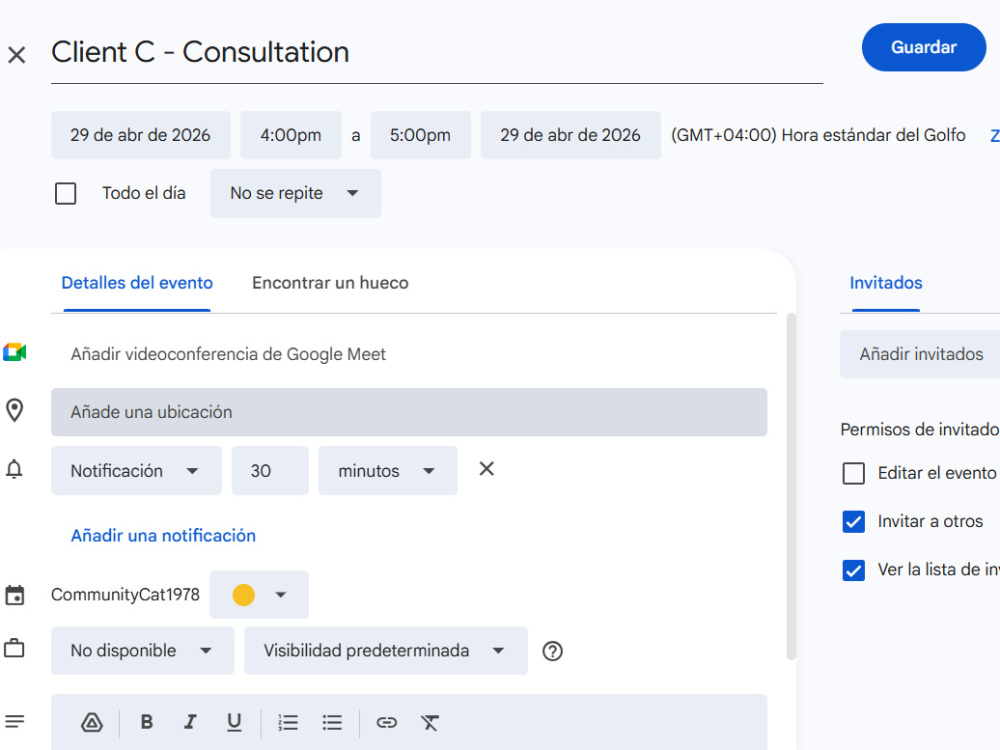Click the calendar icon beside CommunityCat1978

coord(14,594)
